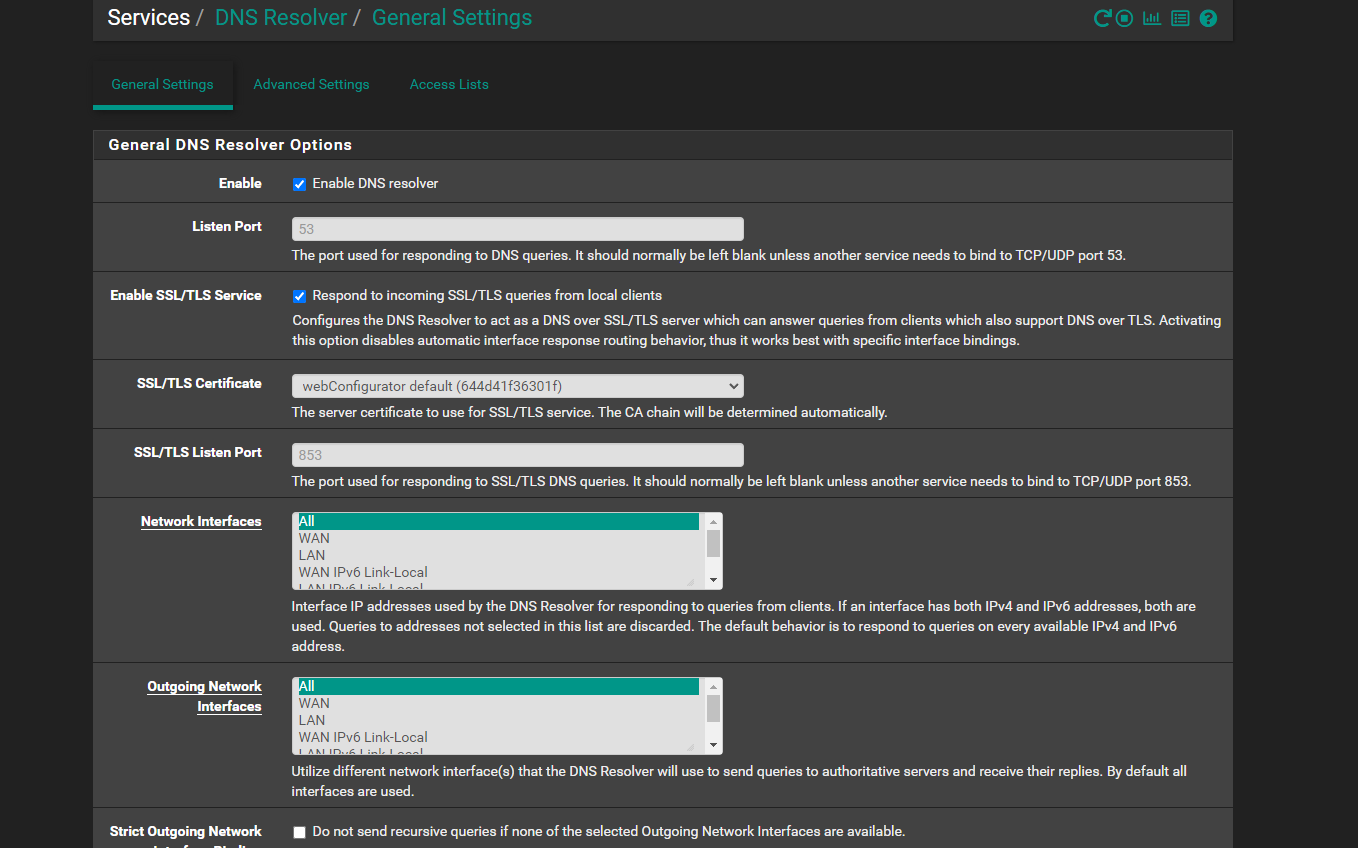Click the Outgoing Interfaces list resize handle
Viewport: 1358px width, 848px height.
coord(690,746)
